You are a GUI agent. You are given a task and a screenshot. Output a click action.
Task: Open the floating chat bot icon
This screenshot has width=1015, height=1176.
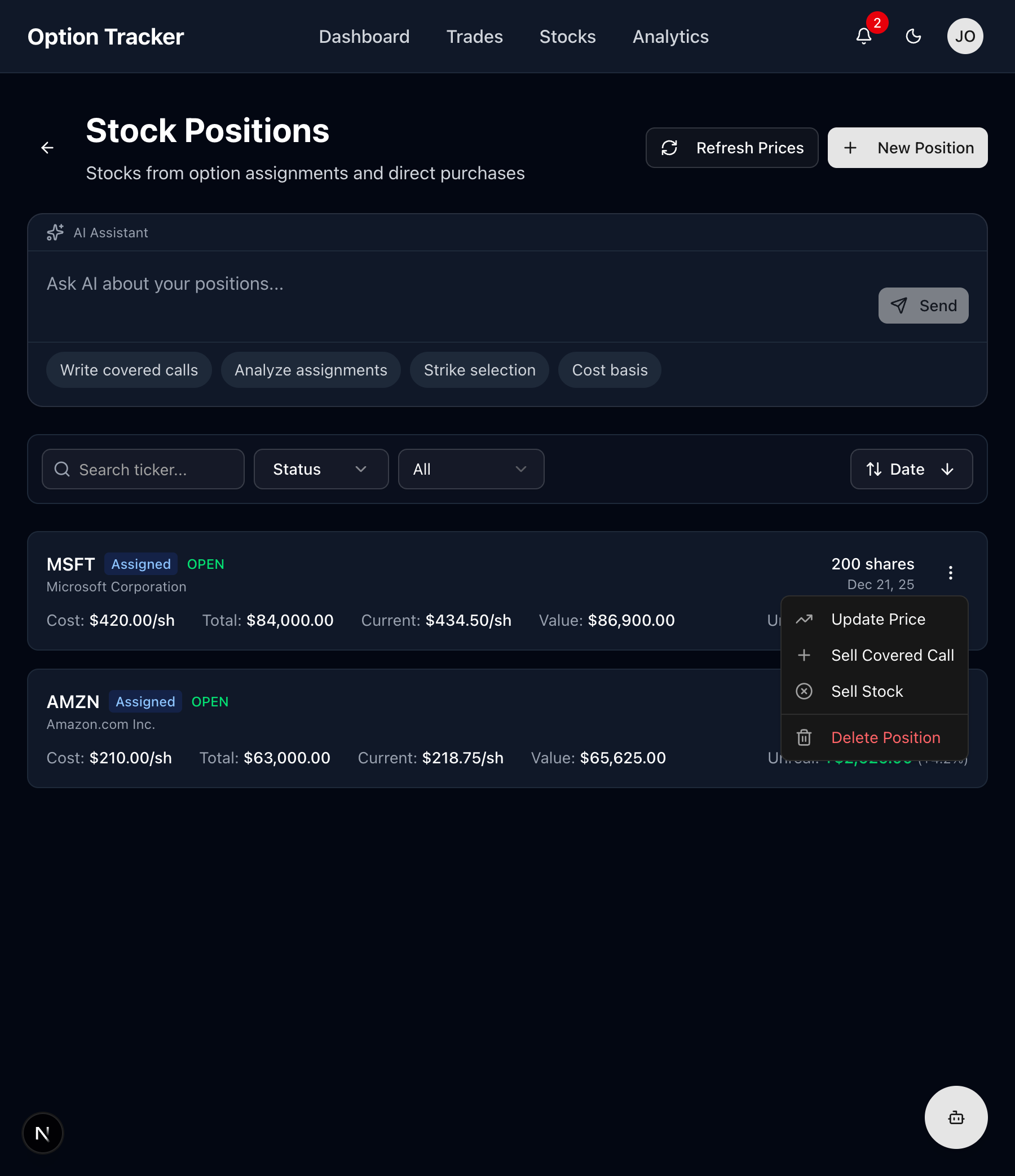point(956,1117)
